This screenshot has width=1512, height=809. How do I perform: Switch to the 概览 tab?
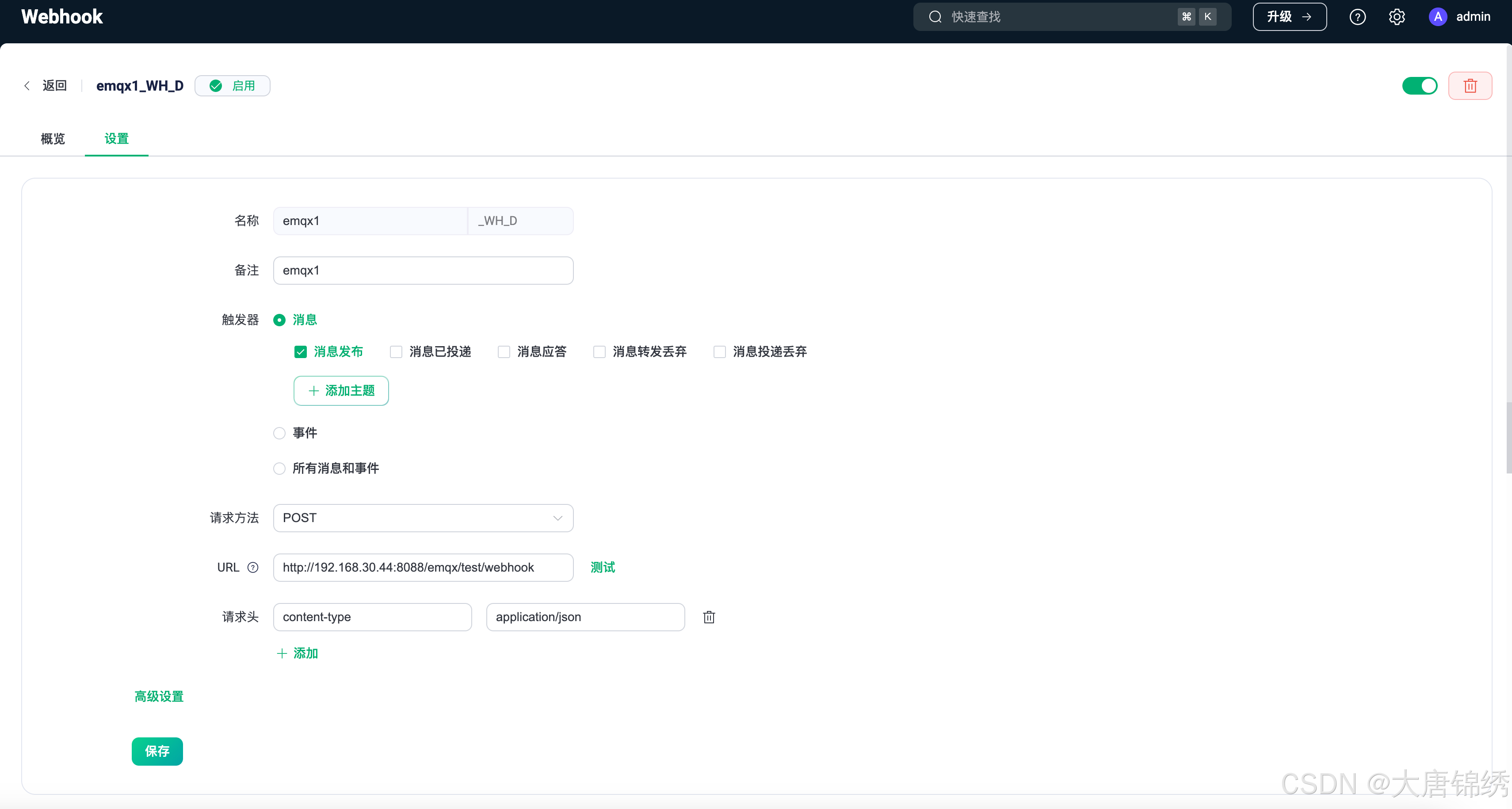[53, 138]
